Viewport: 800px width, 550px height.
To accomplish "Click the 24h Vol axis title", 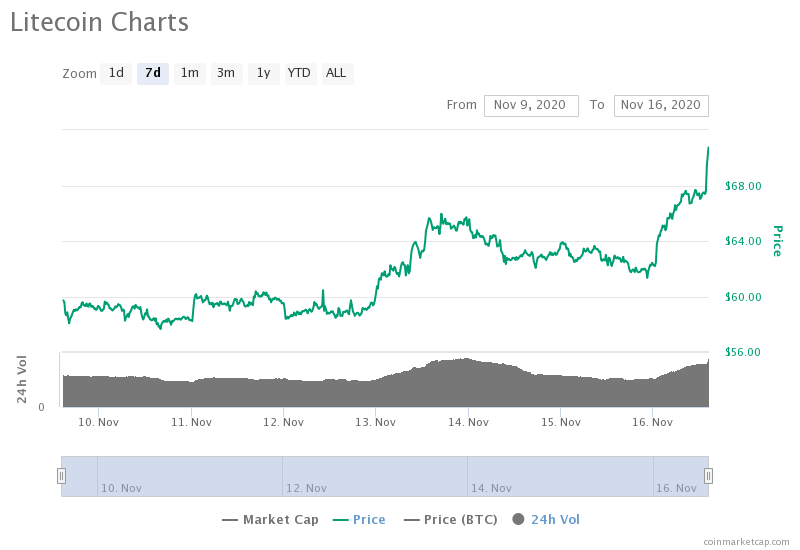I will [x=21, y=380].
